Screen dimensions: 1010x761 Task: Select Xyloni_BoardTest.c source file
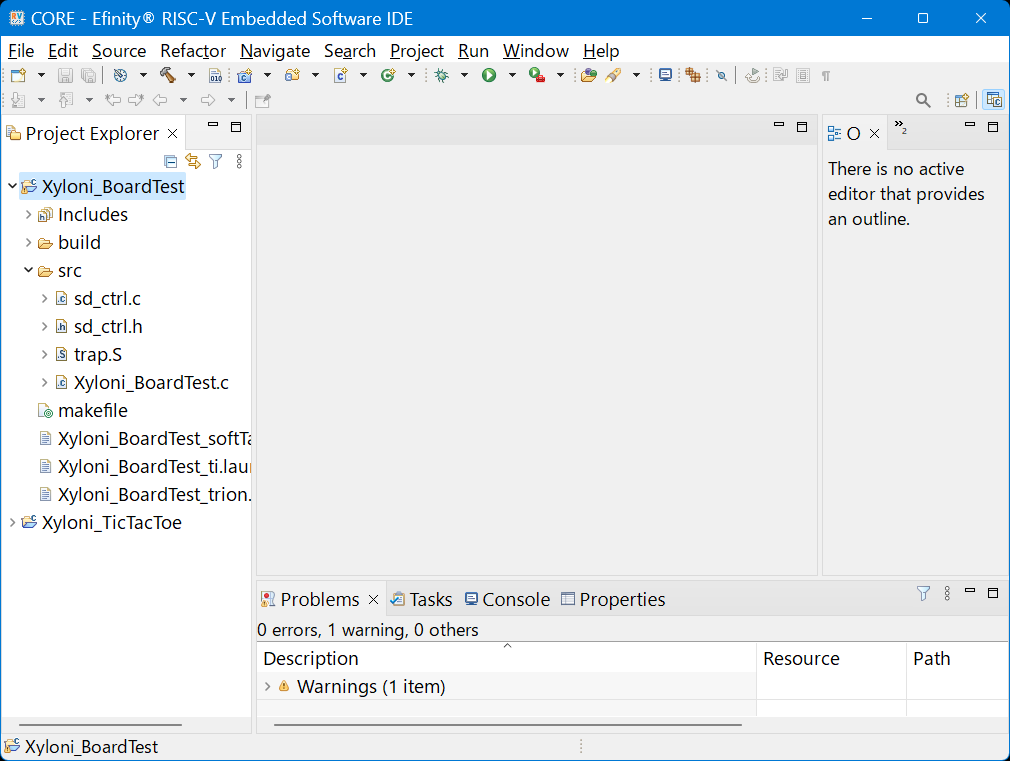(151, 383)
